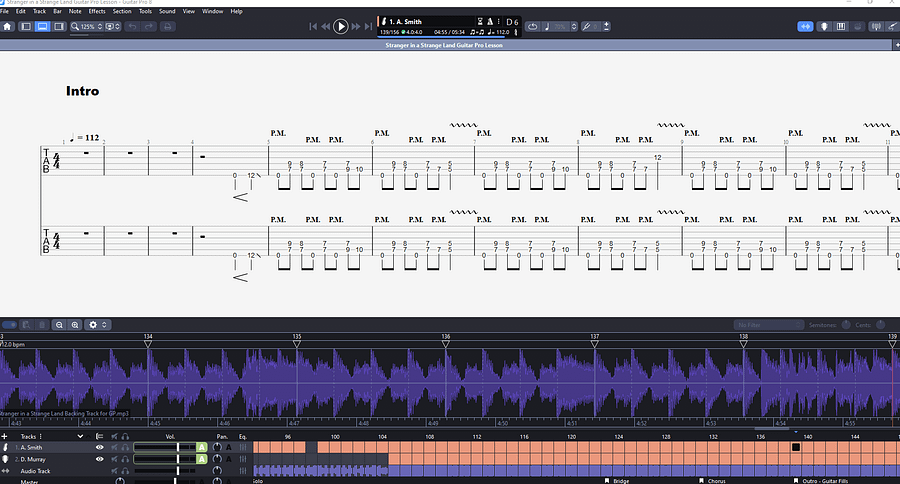This screenshot has width=900, height=484.
Task: Toggle the bottom global view panel
Action: coord(42,26)
